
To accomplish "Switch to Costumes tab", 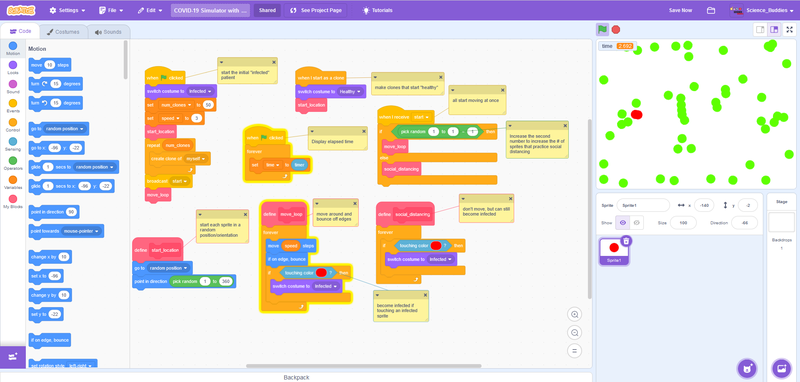I will pos(63,32).
